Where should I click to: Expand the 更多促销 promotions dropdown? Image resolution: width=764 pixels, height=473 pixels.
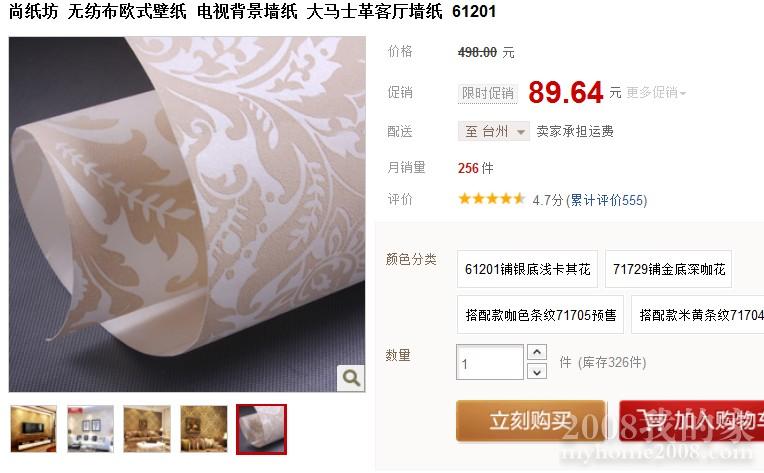click(x=656, y=93)
